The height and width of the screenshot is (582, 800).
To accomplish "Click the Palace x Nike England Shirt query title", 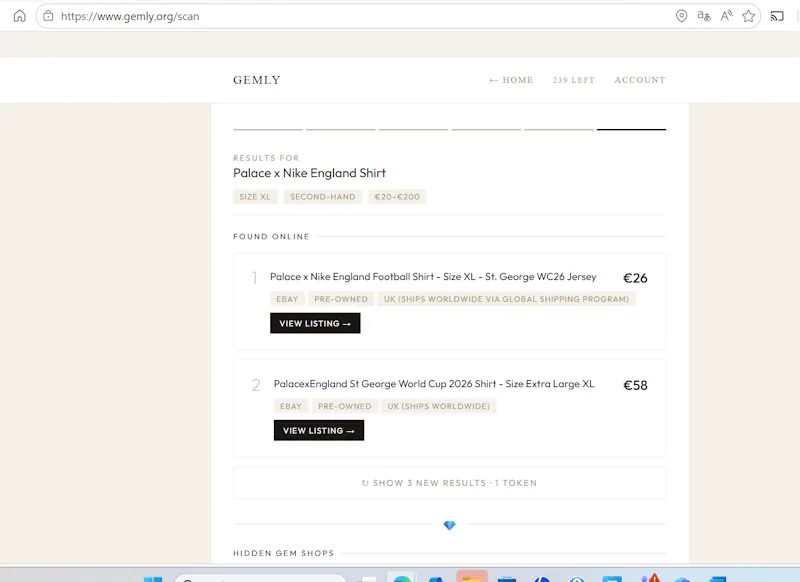I will coord(309,173).
